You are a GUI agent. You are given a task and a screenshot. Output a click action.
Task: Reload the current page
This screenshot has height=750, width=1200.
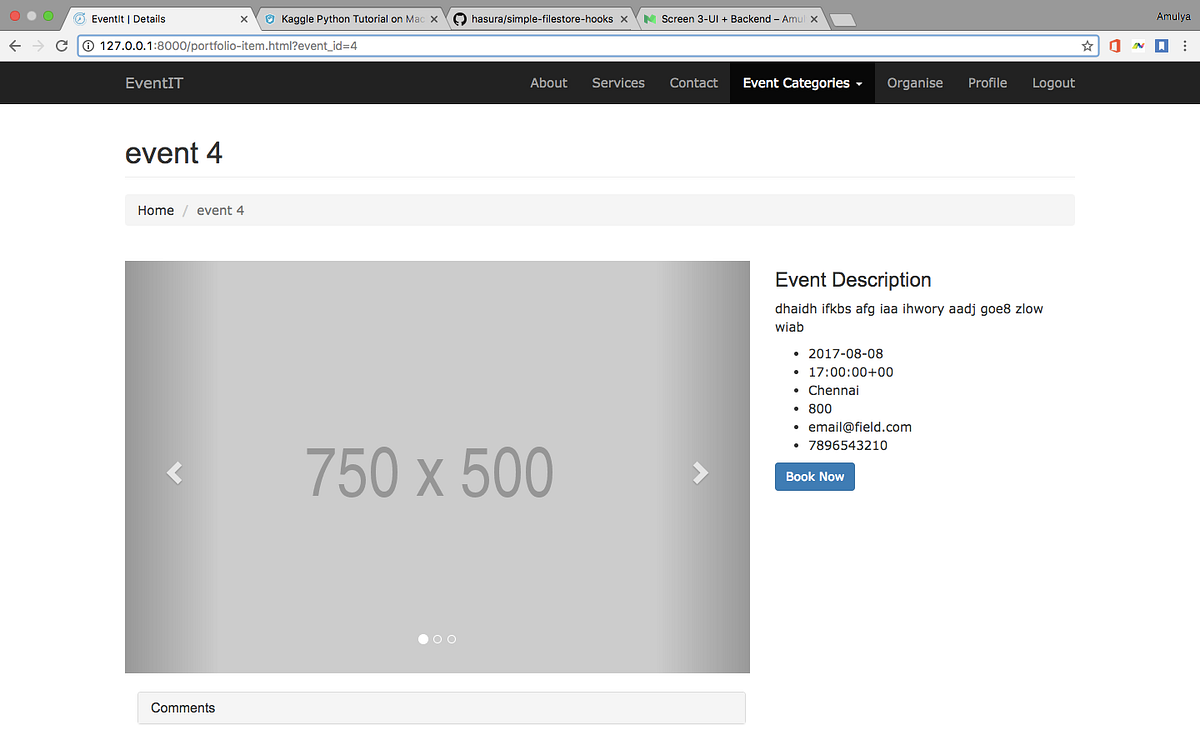[62, 45]
